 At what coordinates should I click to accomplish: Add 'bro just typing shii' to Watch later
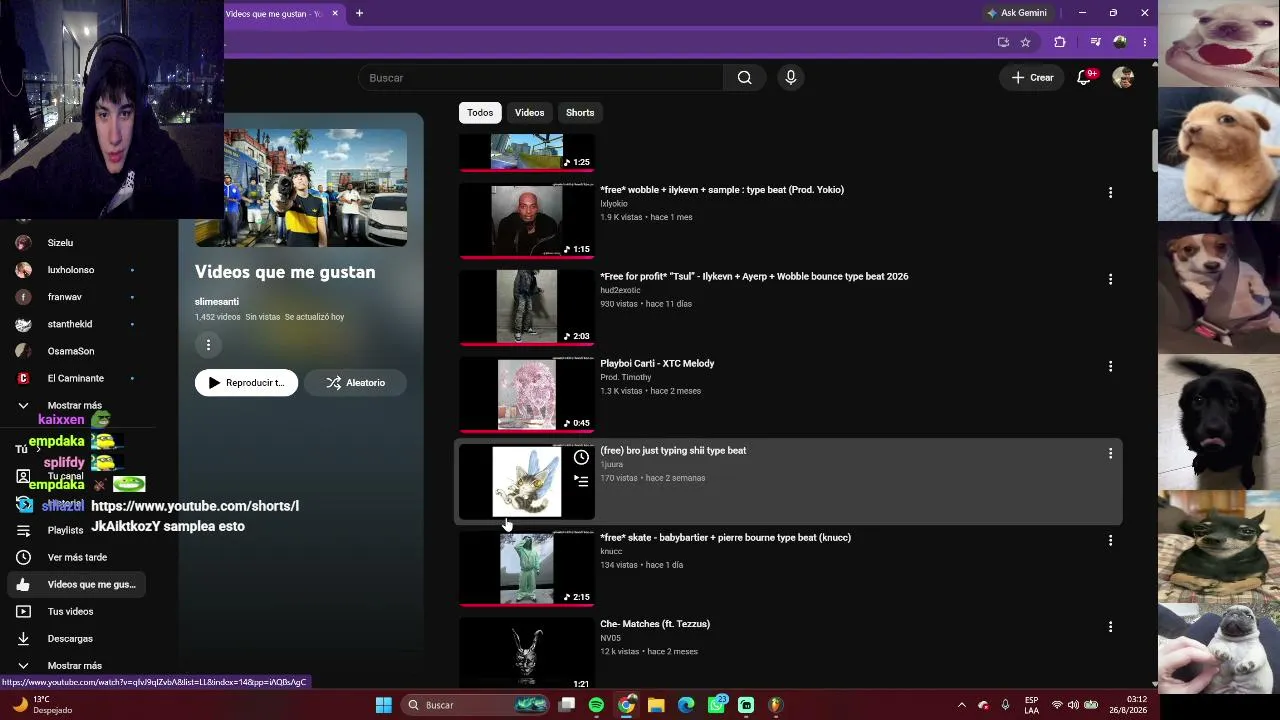pos(581,457)
